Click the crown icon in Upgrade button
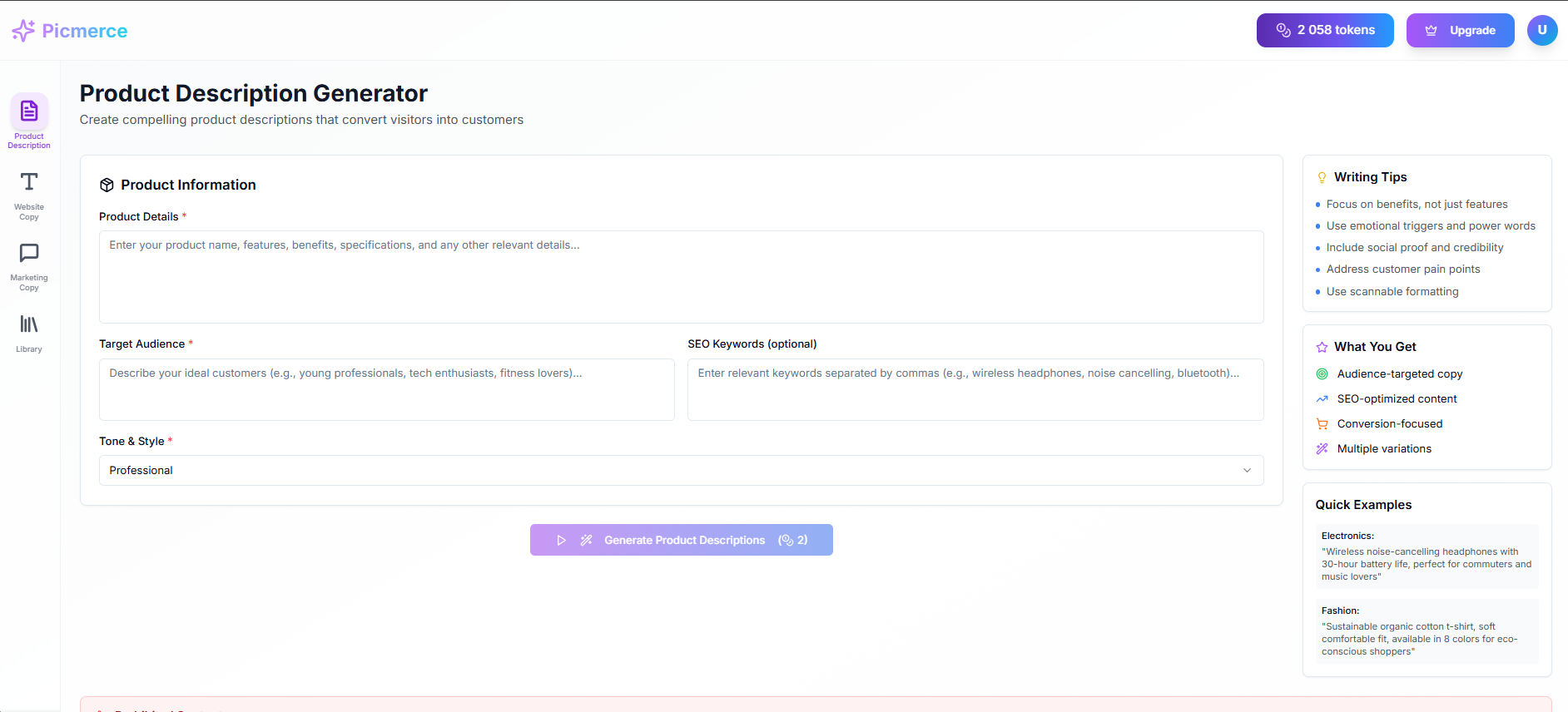The image size is (1568, 712). (x=1432, y=31)
